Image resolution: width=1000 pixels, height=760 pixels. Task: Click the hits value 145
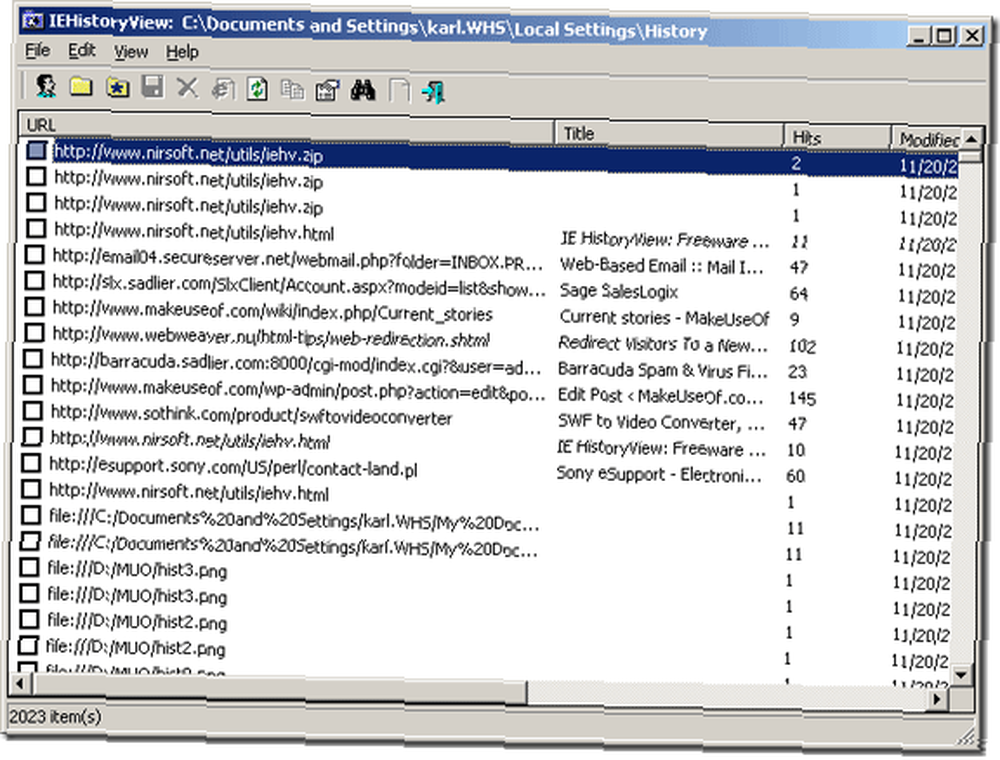(802, 398)
